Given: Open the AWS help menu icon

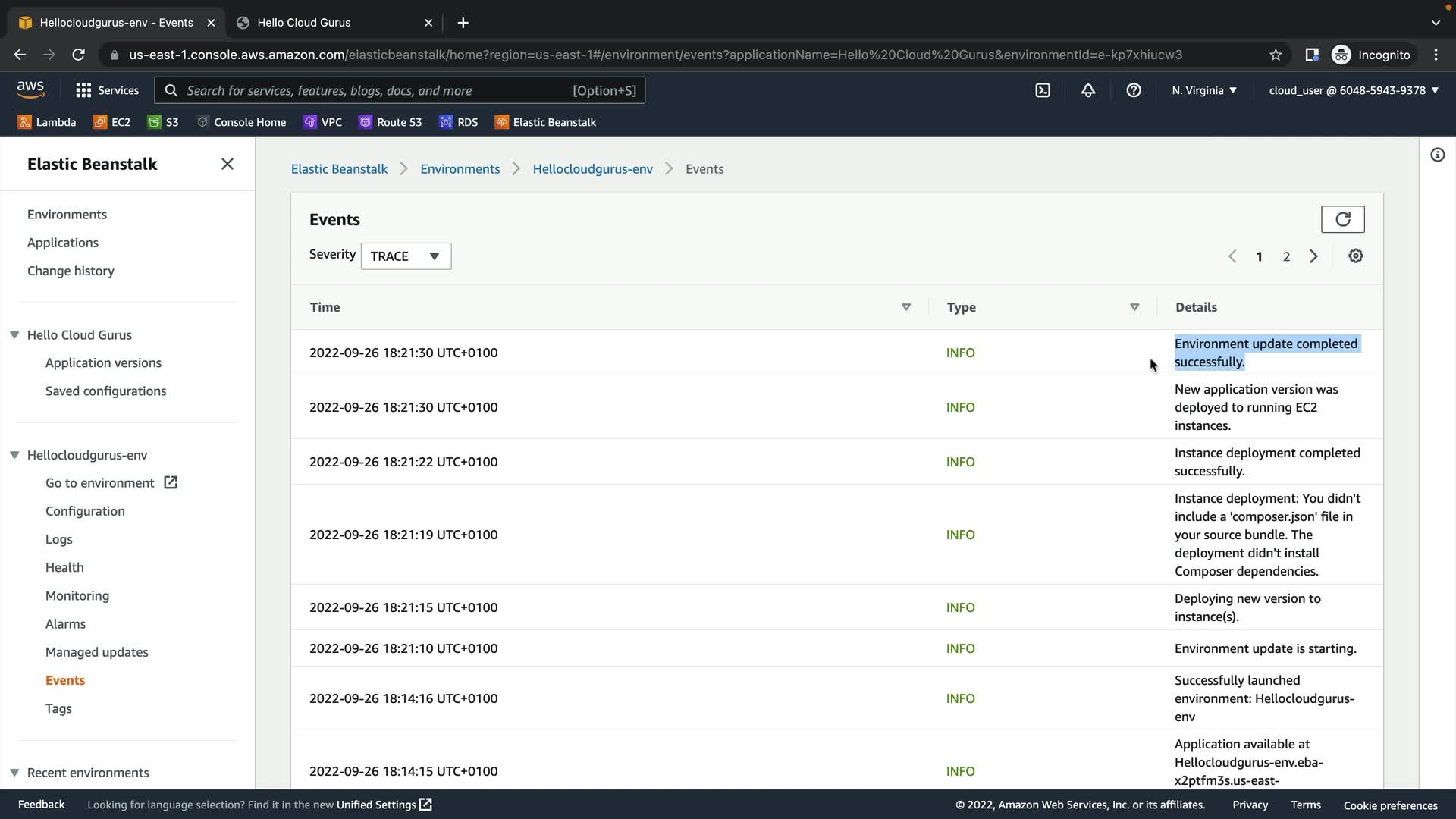Looking at the screenshot, I should (1133, 90).
